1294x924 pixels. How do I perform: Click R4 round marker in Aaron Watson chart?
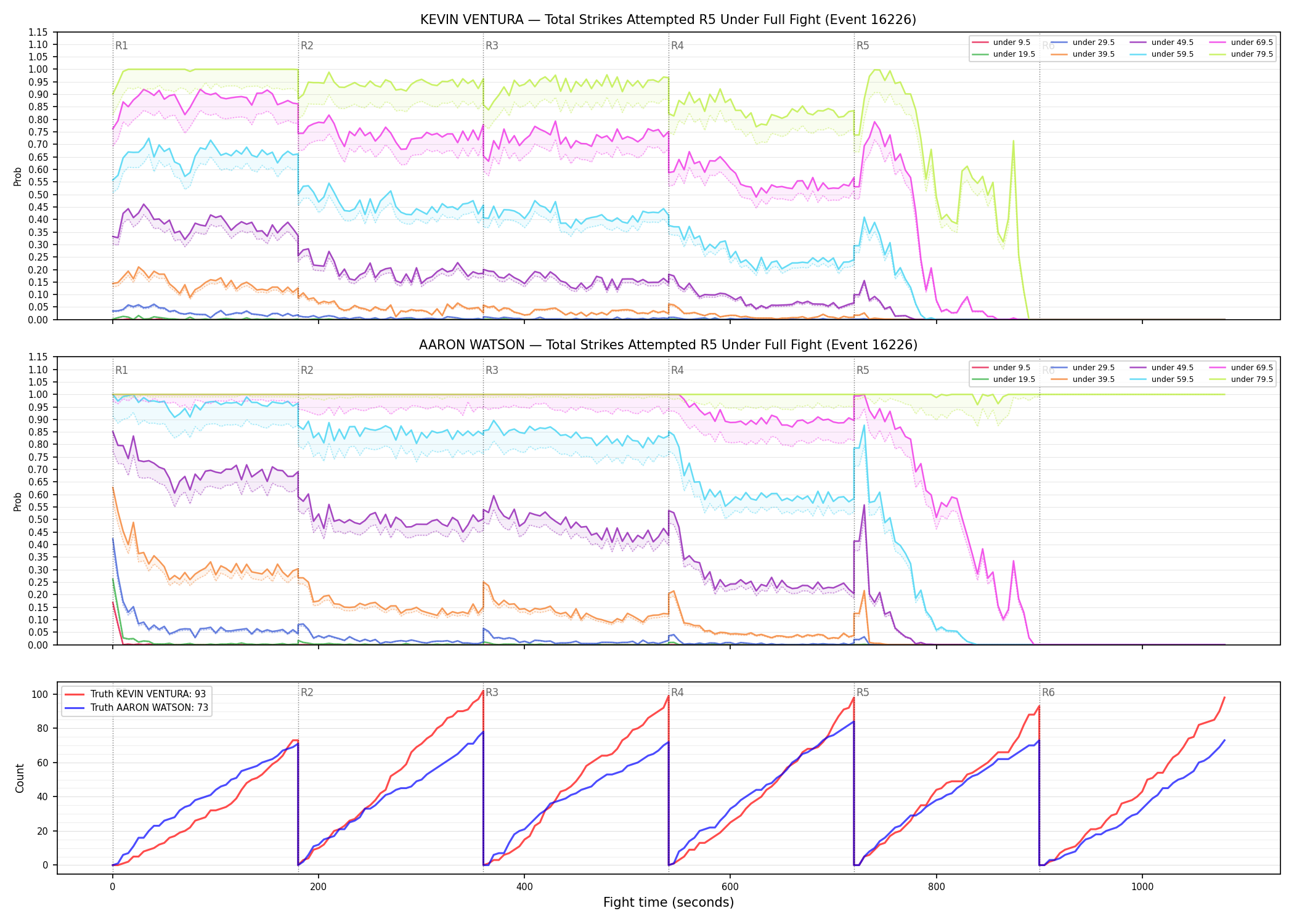pyautogui.click(x=677, y=370)
